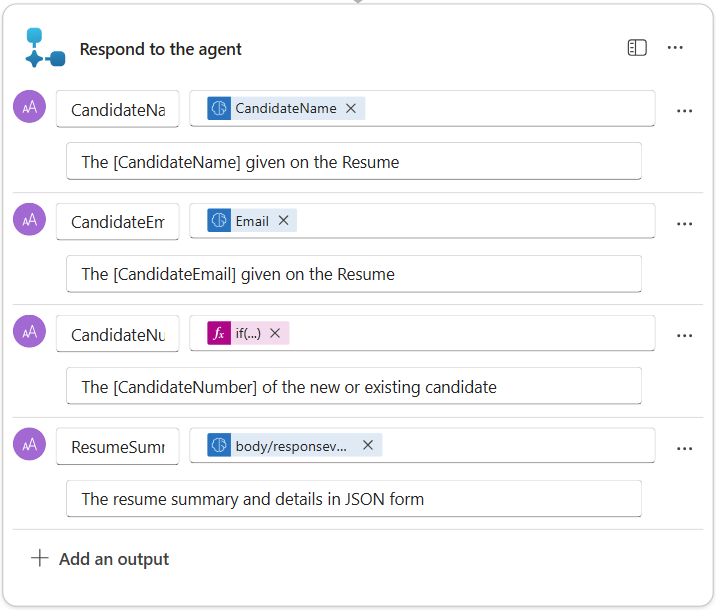Click the text type icon beside CandidateNumber
The width and height of the screenshot is (716, 610).
(30, 331)
